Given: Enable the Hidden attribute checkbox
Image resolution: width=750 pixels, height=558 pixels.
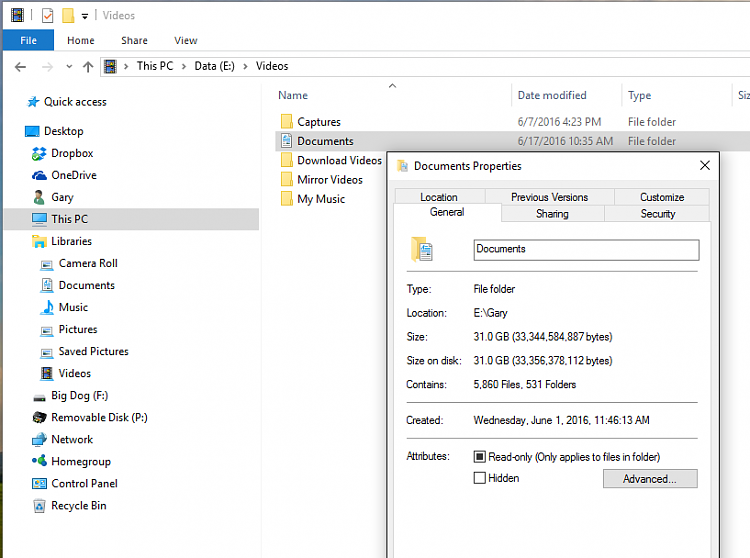Looking at the screenshot, I should click(x=480, y=479).
